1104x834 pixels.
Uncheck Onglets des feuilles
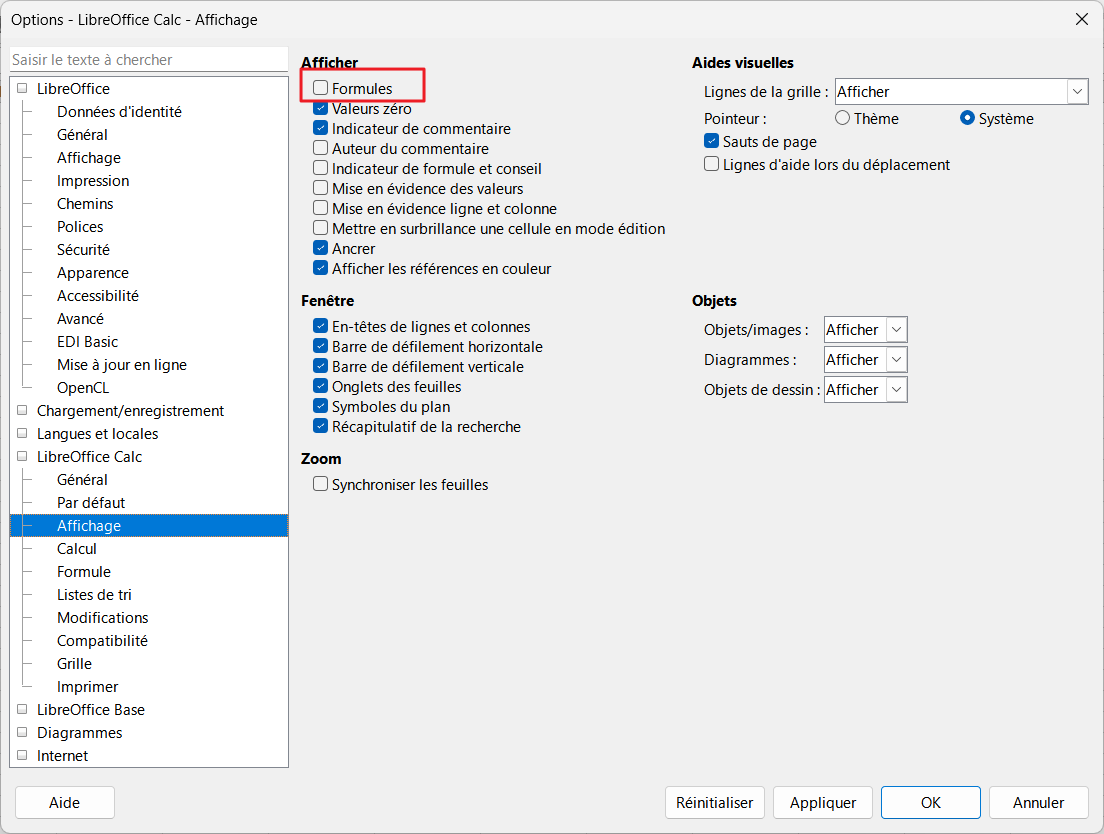coord(320,386)
